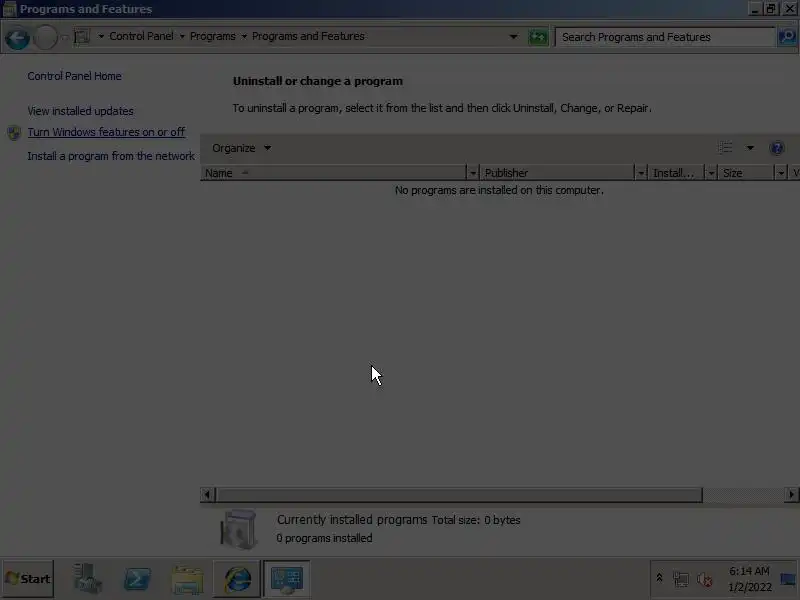Open the recent pages dropdown arrow
This screenshot has height=600, width=800.
(x=65, y=37)
